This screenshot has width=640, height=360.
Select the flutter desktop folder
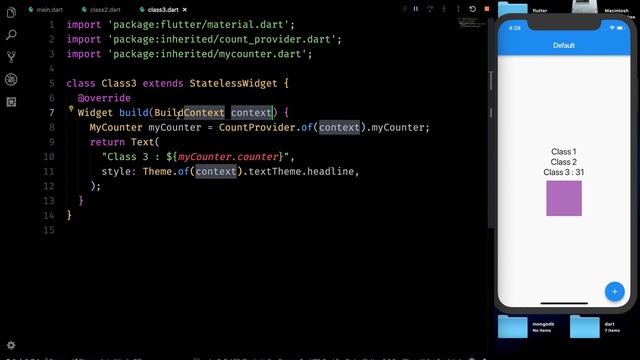(x=513, y=8)
